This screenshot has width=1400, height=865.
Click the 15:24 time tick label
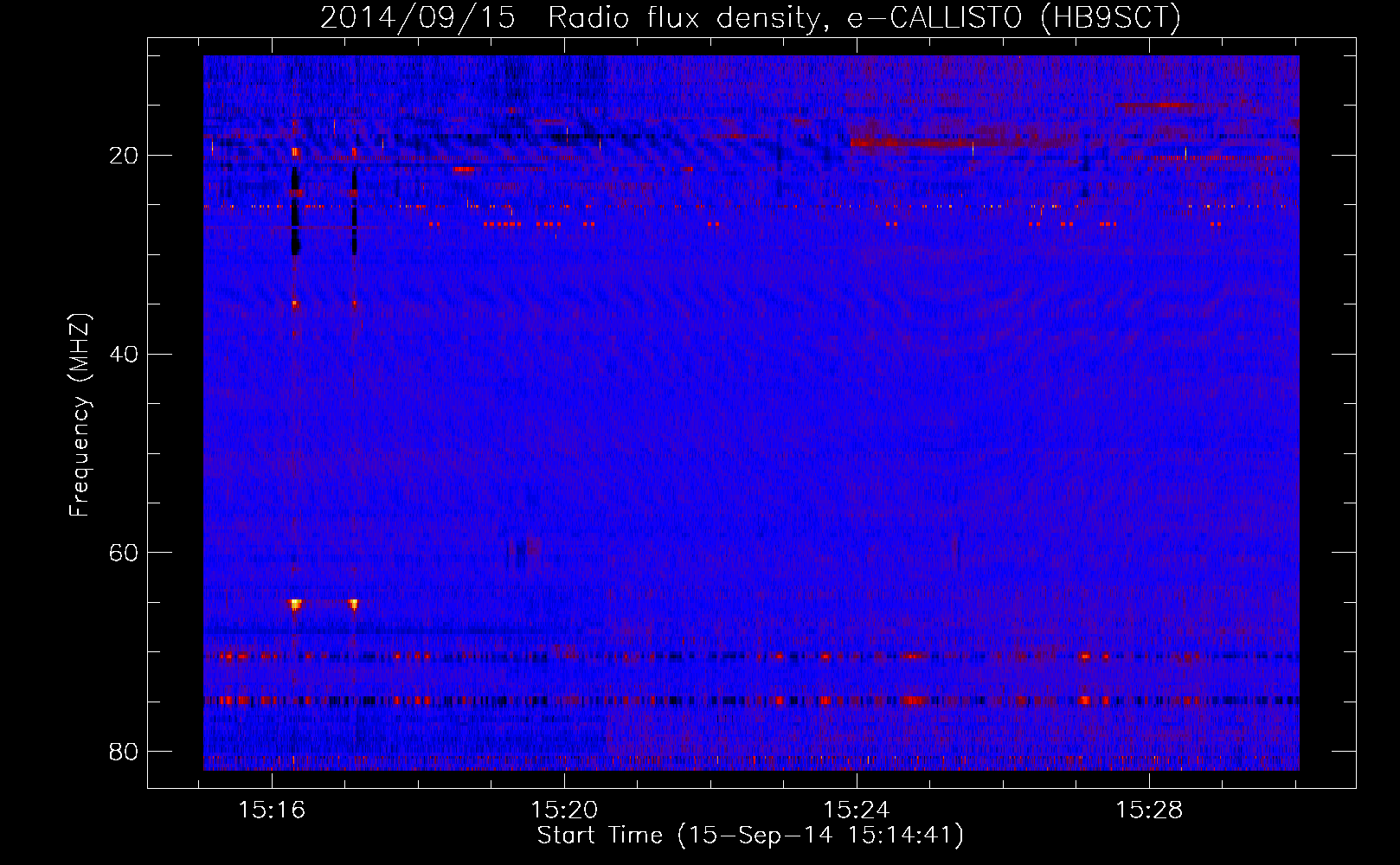(x=857, y=811)
